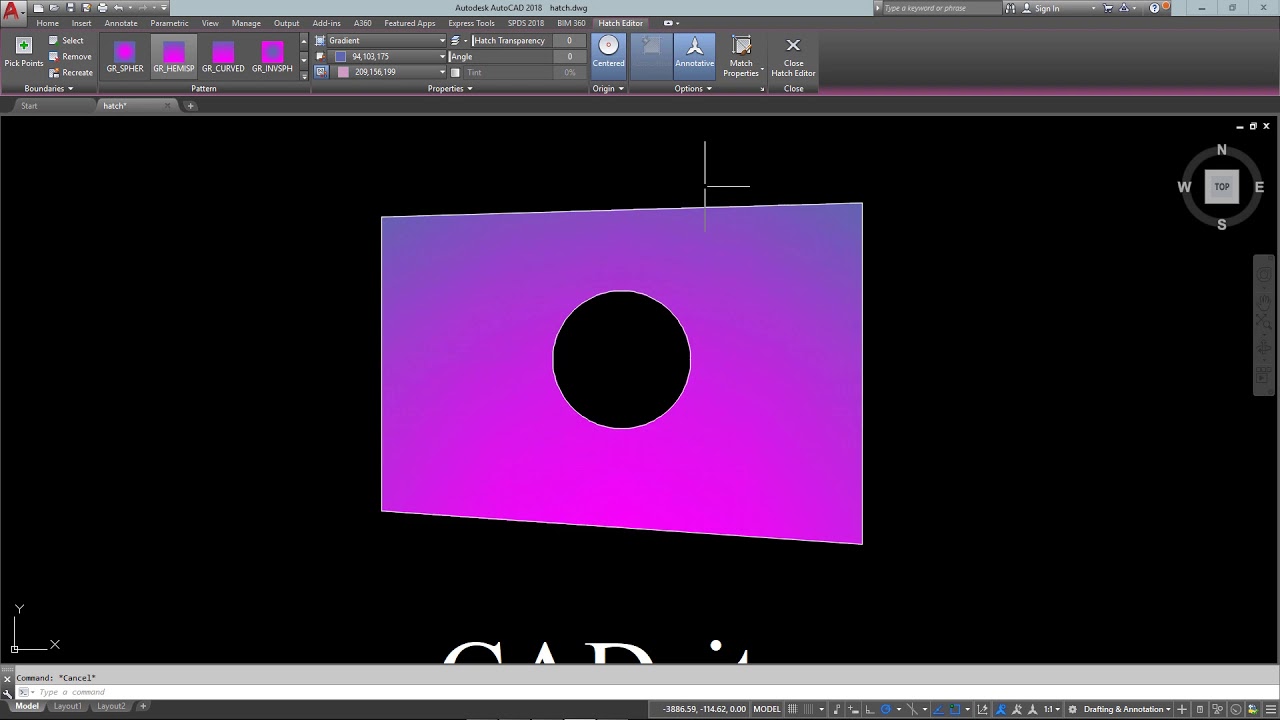This screenshot has width=1280, height=720.
Task: Choose the GR_INVSPH gradient pattern
Action: [x=272, y=57]
